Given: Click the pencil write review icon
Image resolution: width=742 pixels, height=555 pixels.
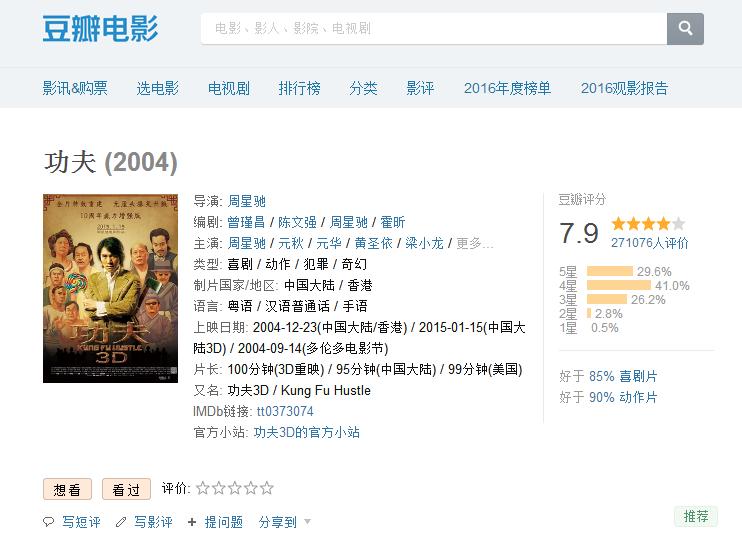Looking at the screenshot, I should click(121, 522).
